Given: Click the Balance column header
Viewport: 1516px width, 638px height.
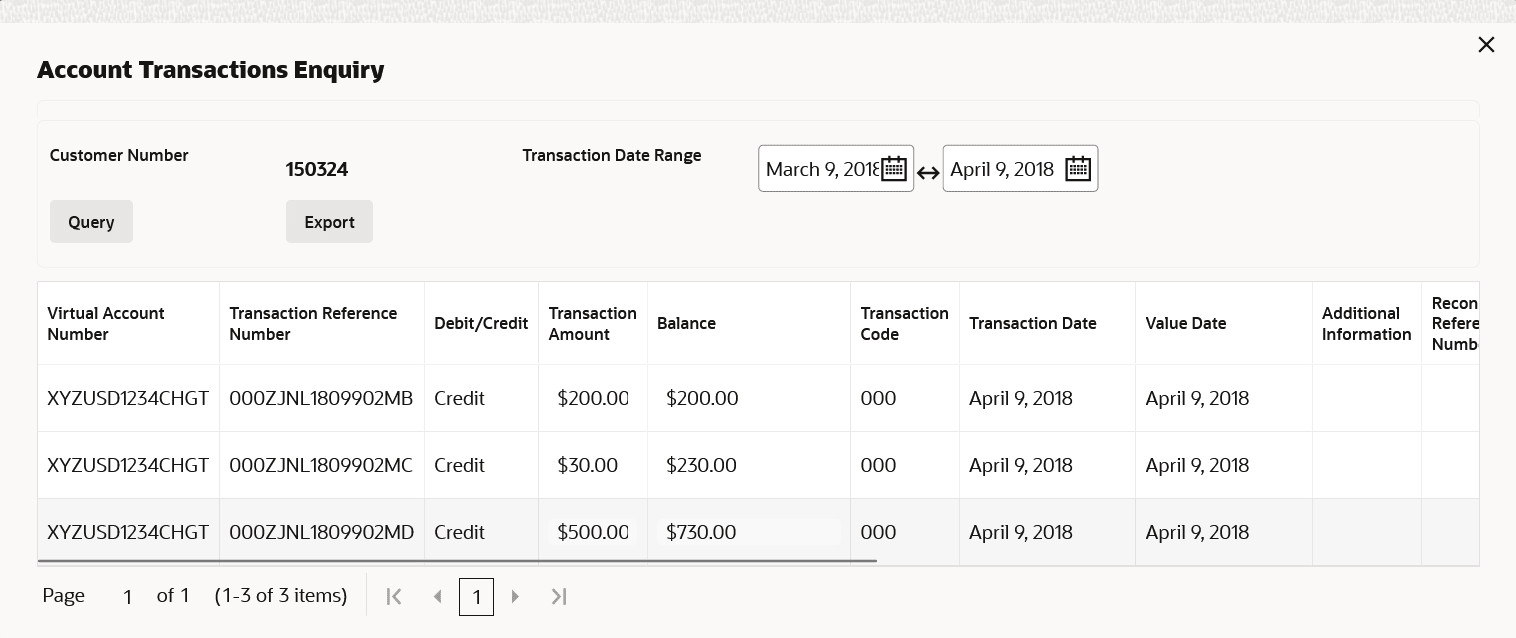Looking at the screenshot, I should point(686,323).
